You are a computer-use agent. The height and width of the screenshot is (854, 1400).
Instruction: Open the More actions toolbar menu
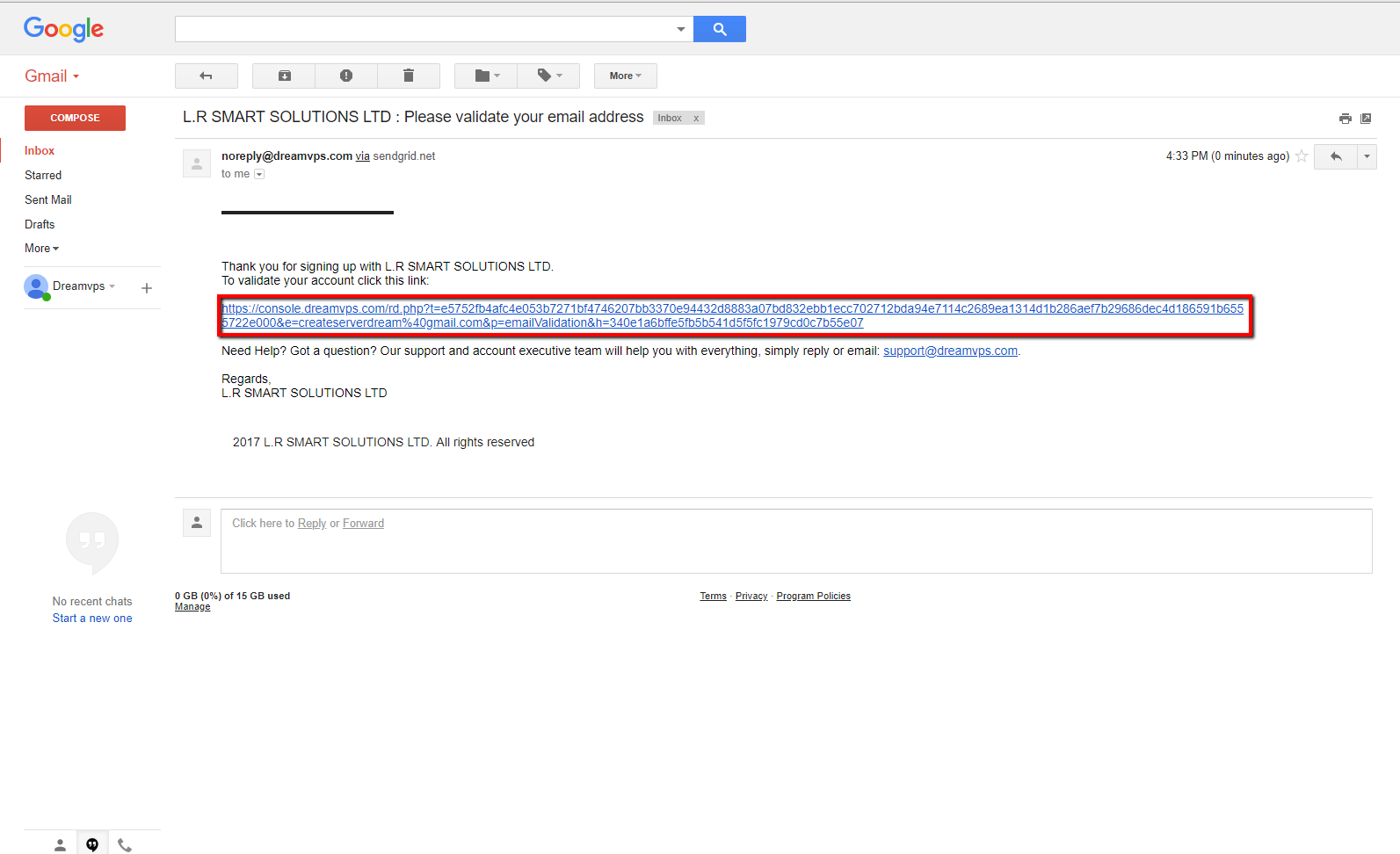click(x=625, y=76)
